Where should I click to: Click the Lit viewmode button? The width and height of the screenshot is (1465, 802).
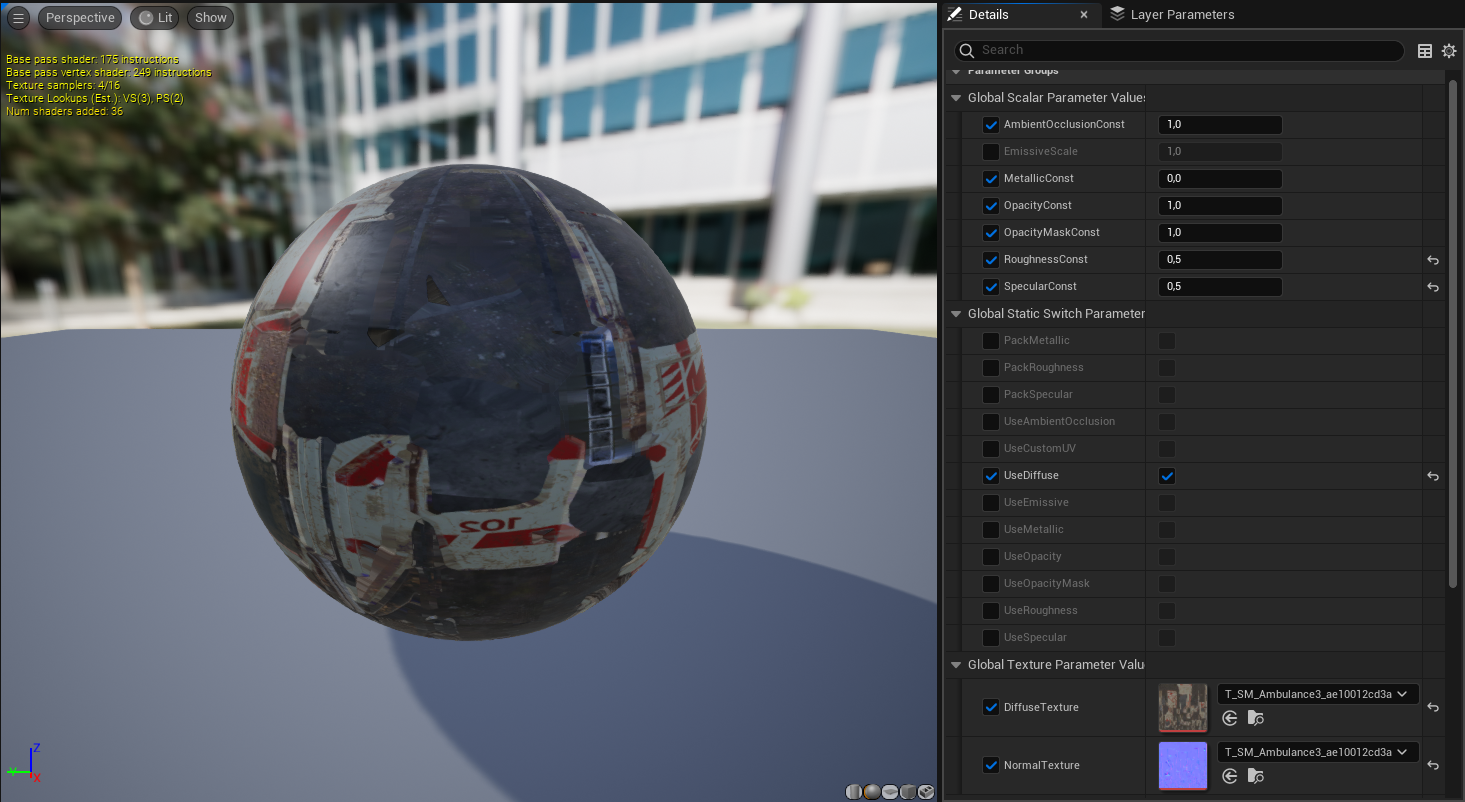(154, 17)
